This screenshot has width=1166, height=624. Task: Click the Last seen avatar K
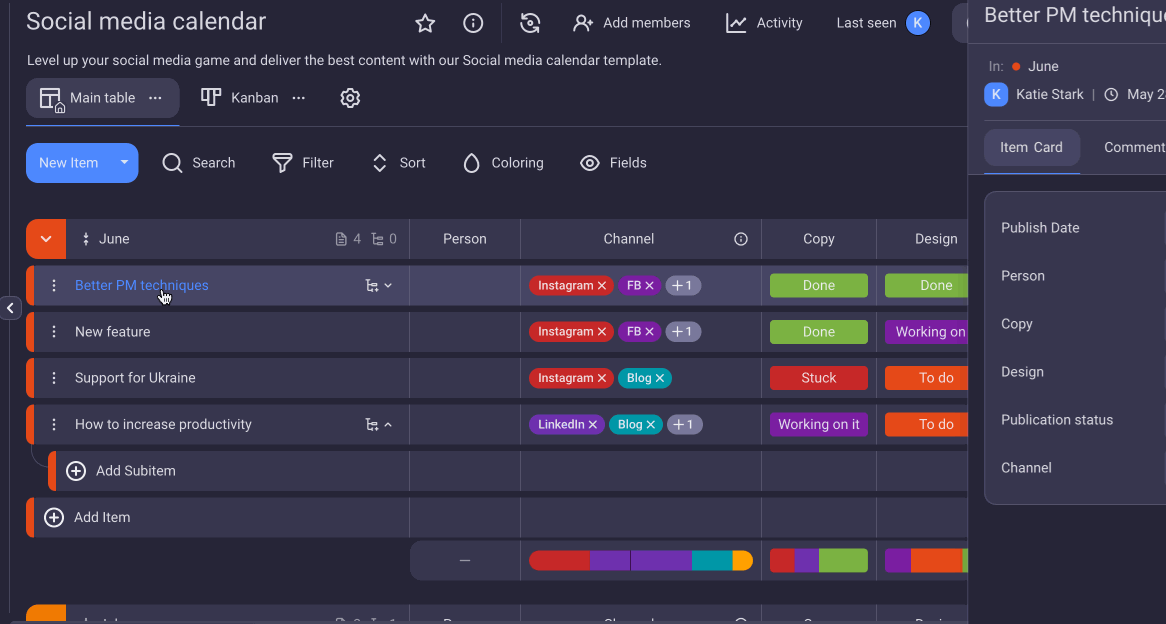[x=918, y=23]
